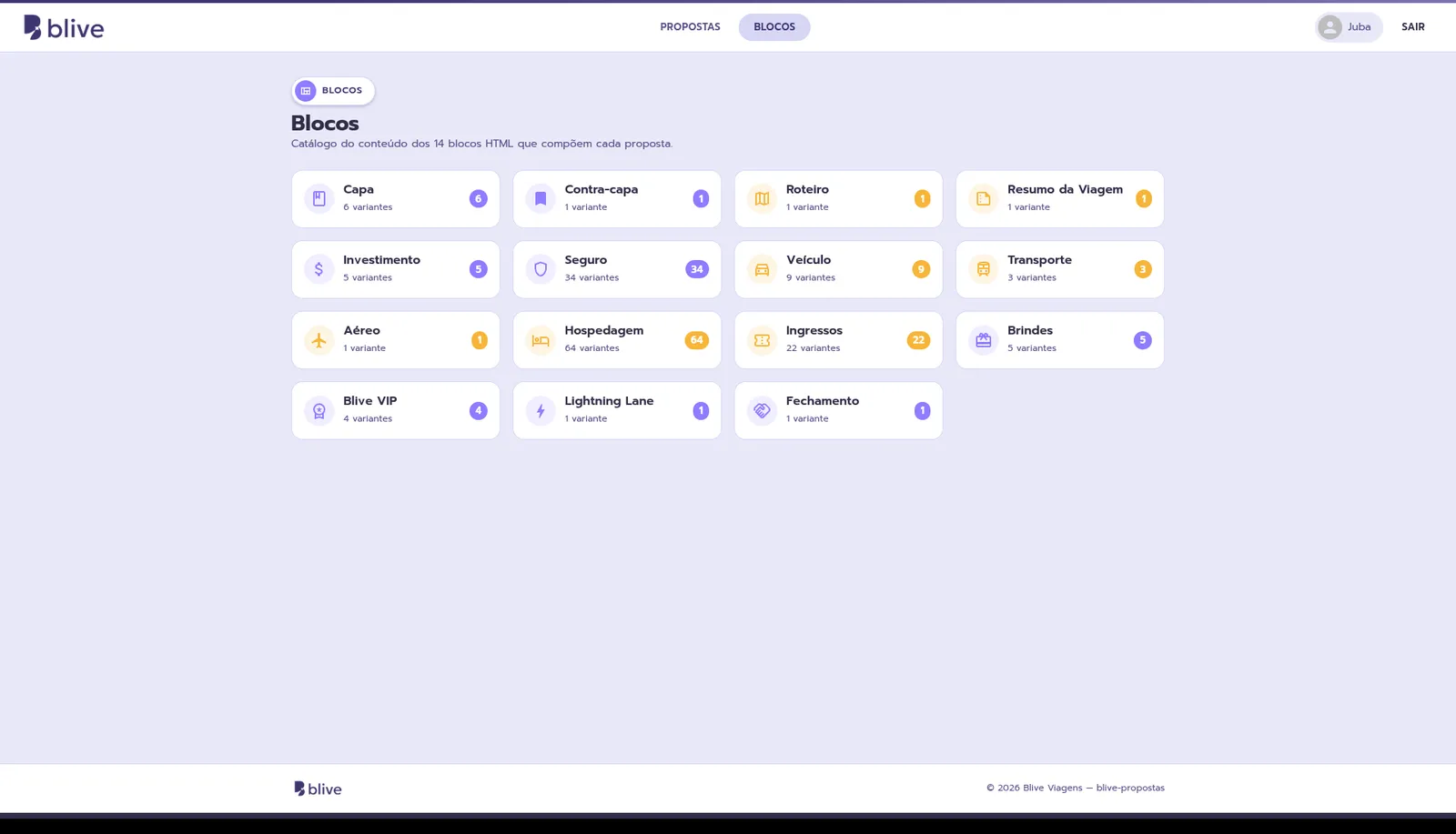1456x834 pixels.
Task: Click the Hospedagem bed icon
Action: pyautogui.click(x=541, y=340)
